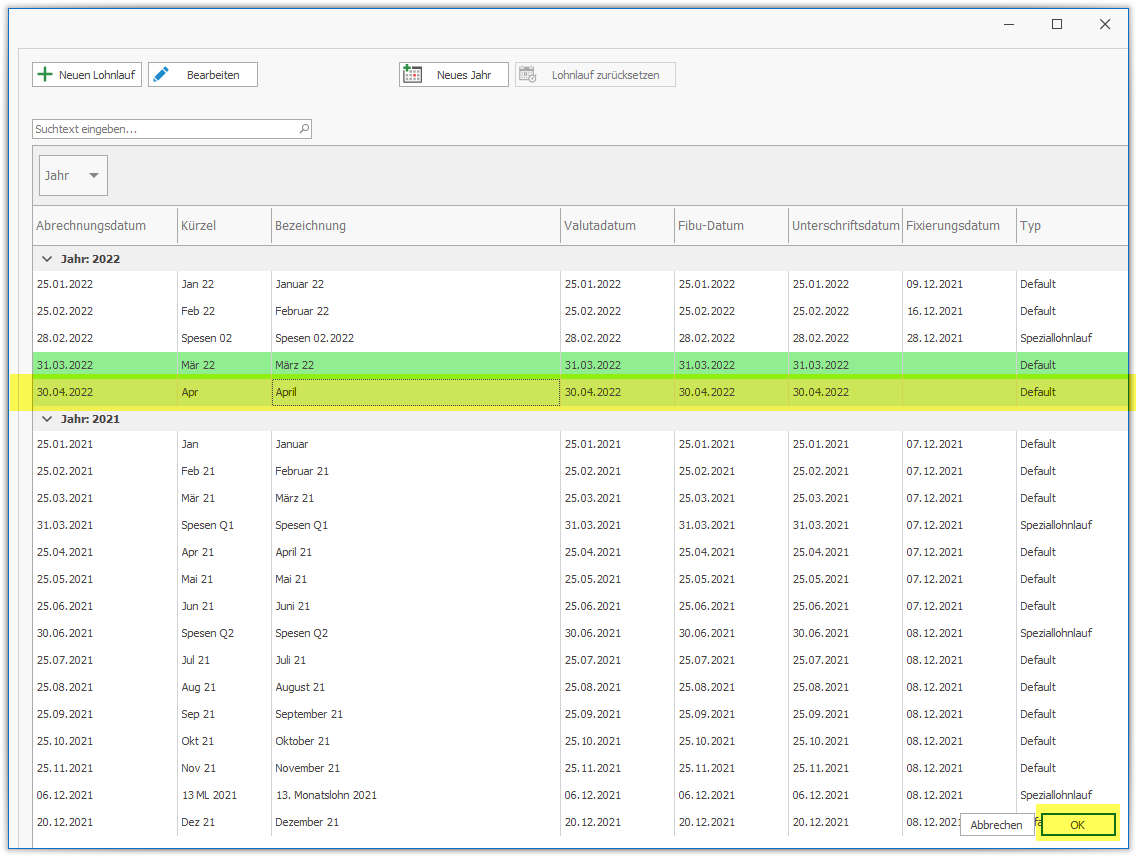This screenshot has height=857, width=1137.
Task: Sort by Abrechnungsdatum column header
Action: [92, 226]
